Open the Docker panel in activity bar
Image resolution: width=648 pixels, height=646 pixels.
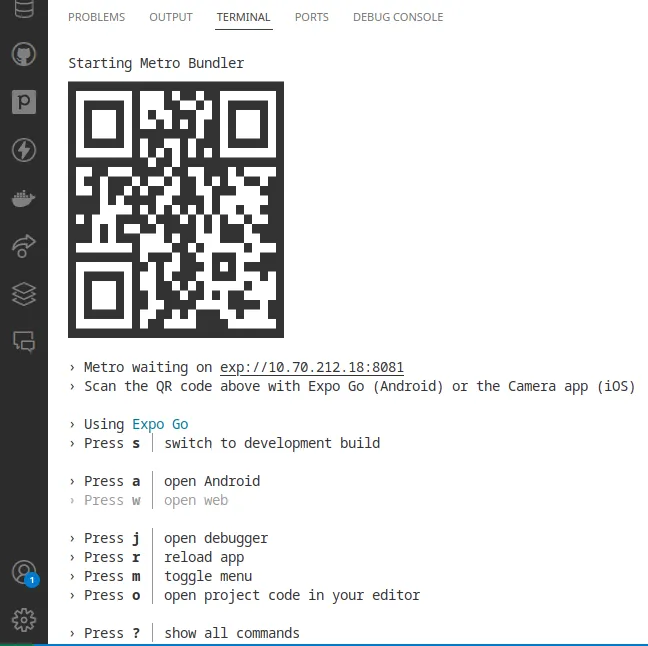[24, 198]
